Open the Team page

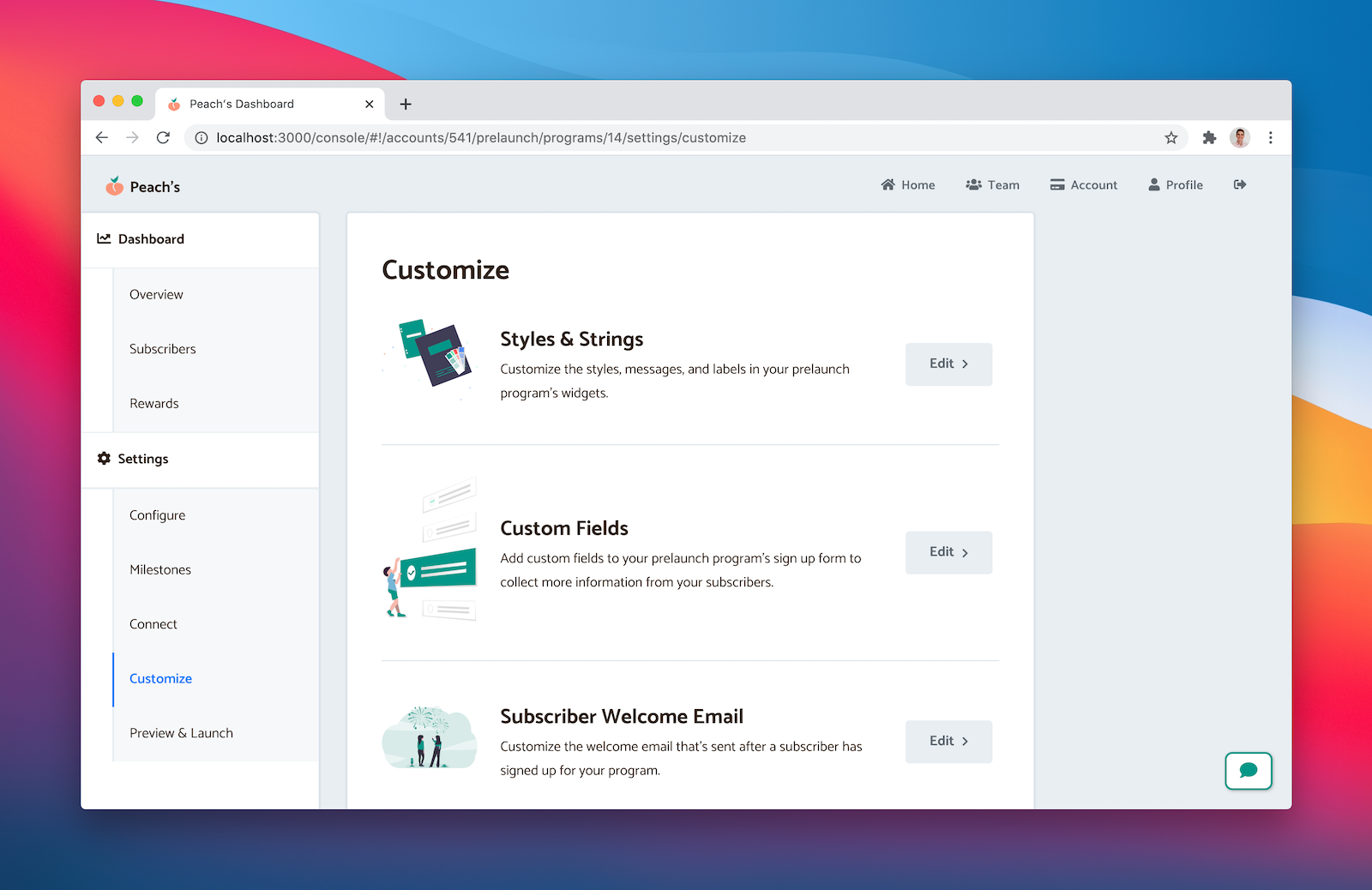(x=992, y=184)
